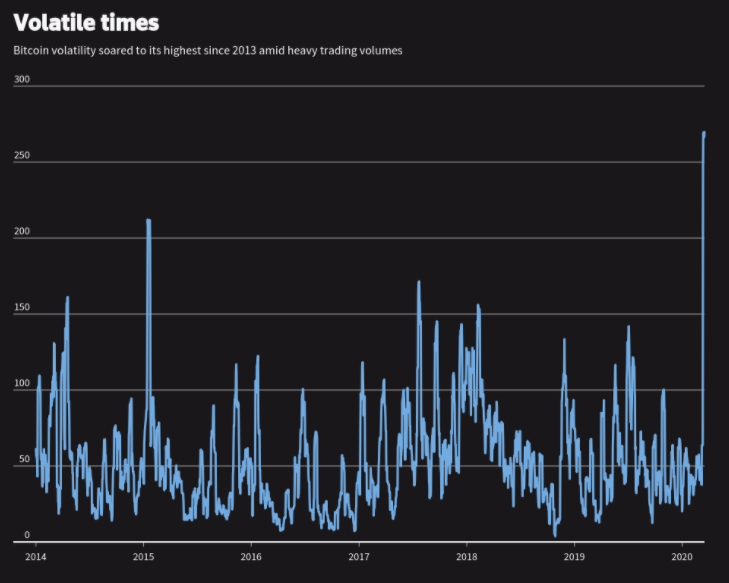Select the 2017 x-axis year label
Image resolution: width=729 pixels, height=583 pixels.
[359, 556]
